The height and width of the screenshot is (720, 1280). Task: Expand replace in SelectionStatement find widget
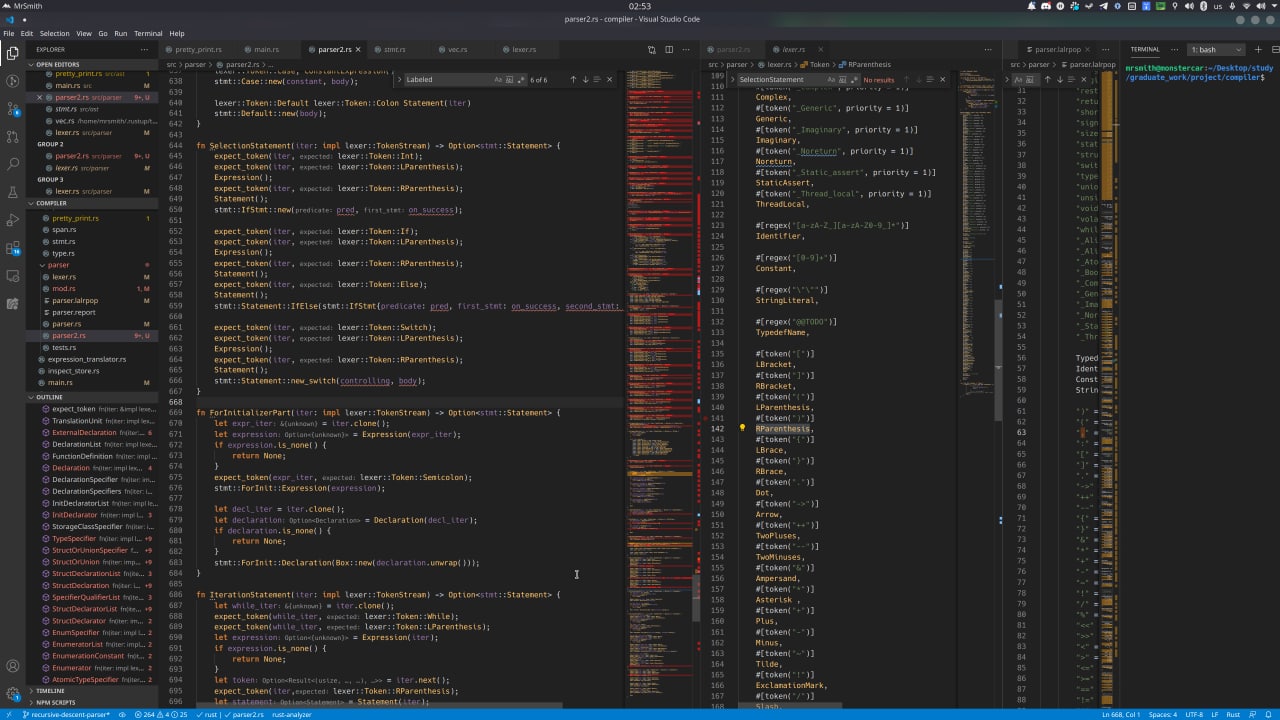tap(733, 79)
